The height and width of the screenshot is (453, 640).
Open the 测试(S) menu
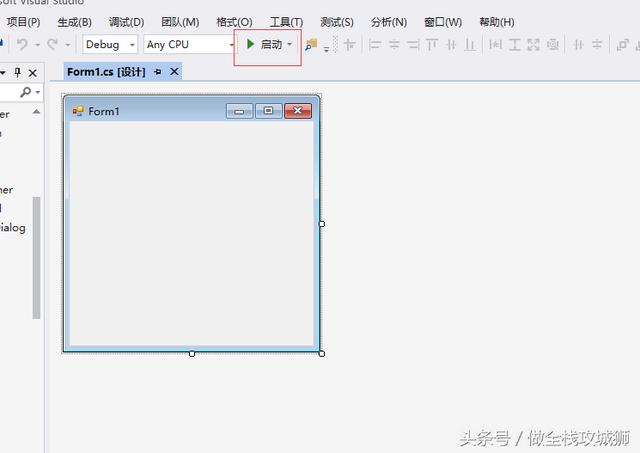pyautogui.click(x=337, y=22)
